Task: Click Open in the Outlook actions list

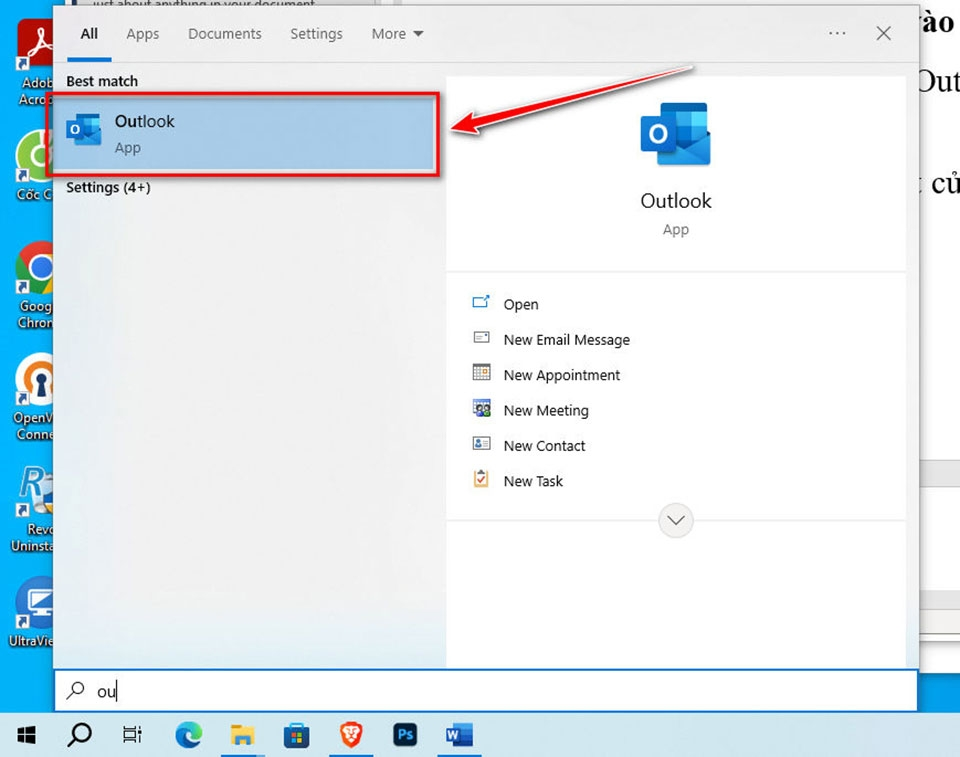Action: (520, 305)
